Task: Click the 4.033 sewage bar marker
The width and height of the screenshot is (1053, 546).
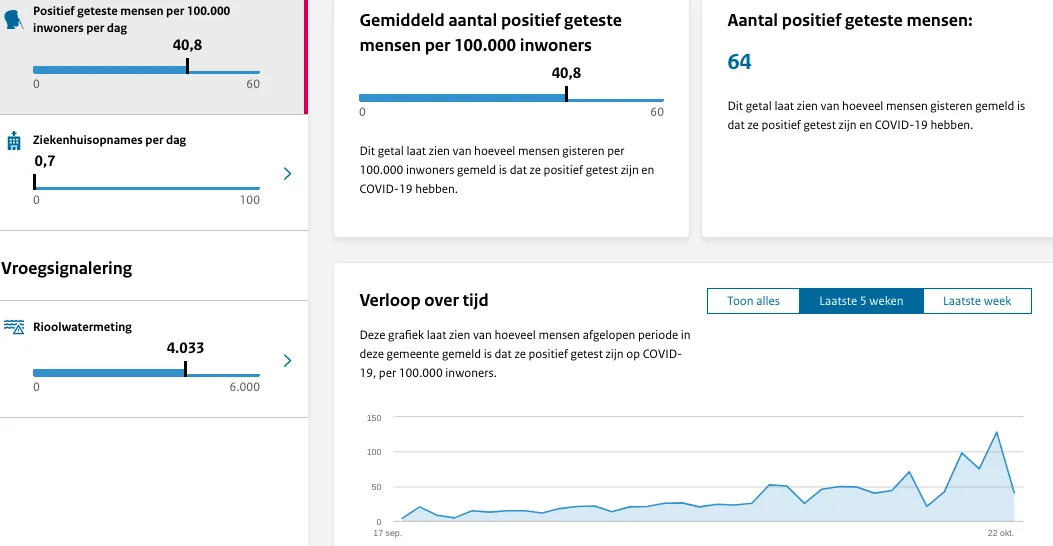Action: (x=185, y=369)
